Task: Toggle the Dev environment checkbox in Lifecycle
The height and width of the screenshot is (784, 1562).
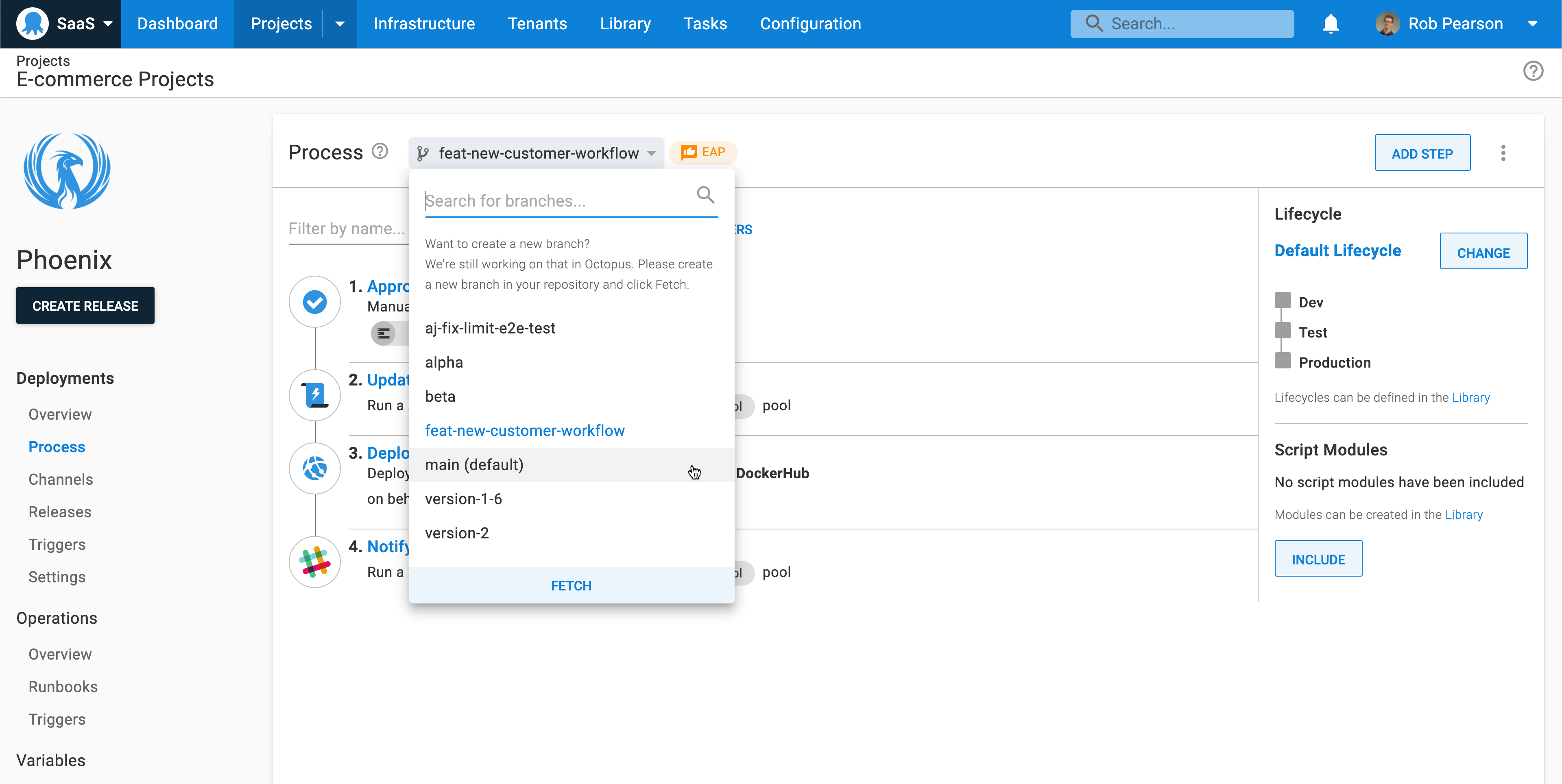Action: [1283, 300]
